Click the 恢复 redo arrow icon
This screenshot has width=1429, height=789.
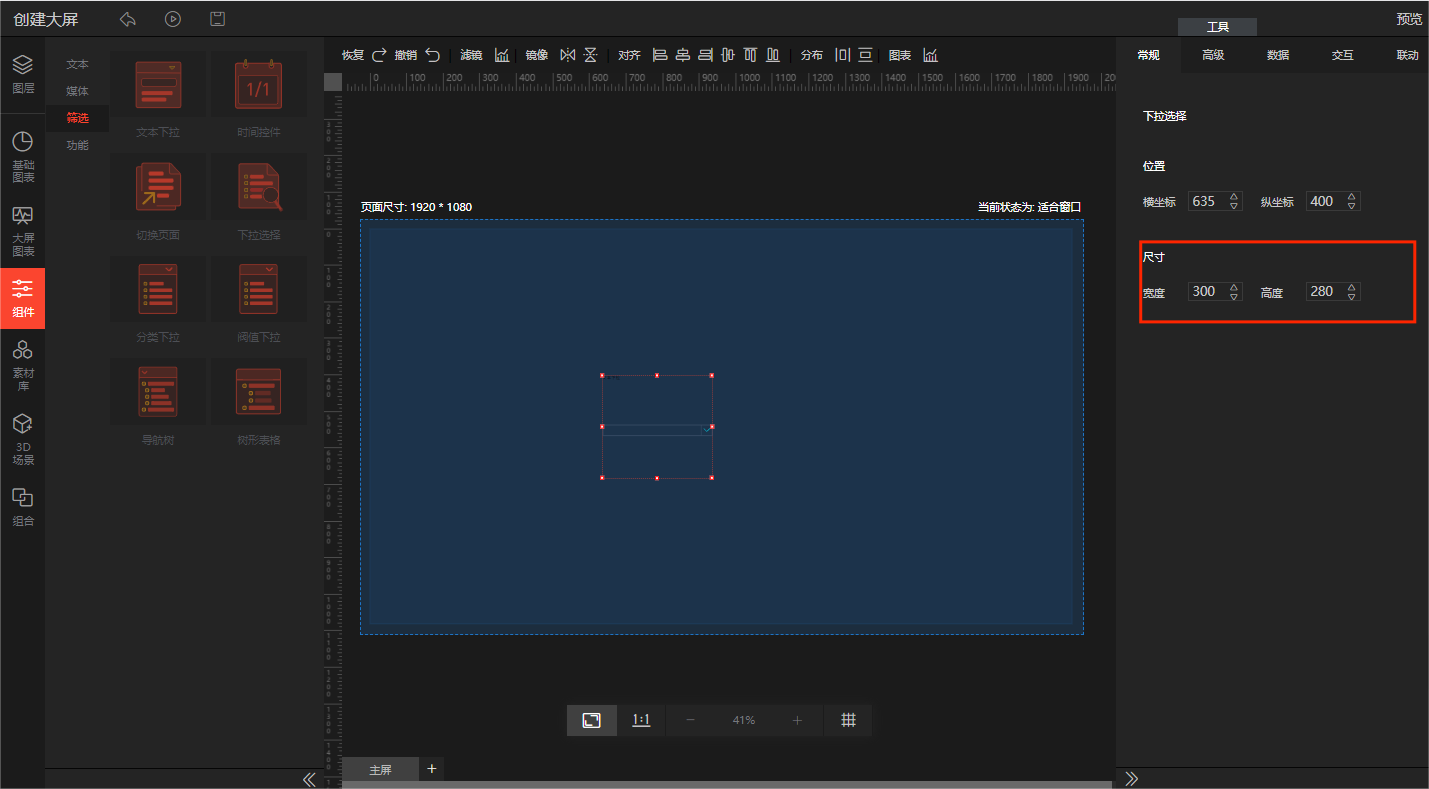379,55
